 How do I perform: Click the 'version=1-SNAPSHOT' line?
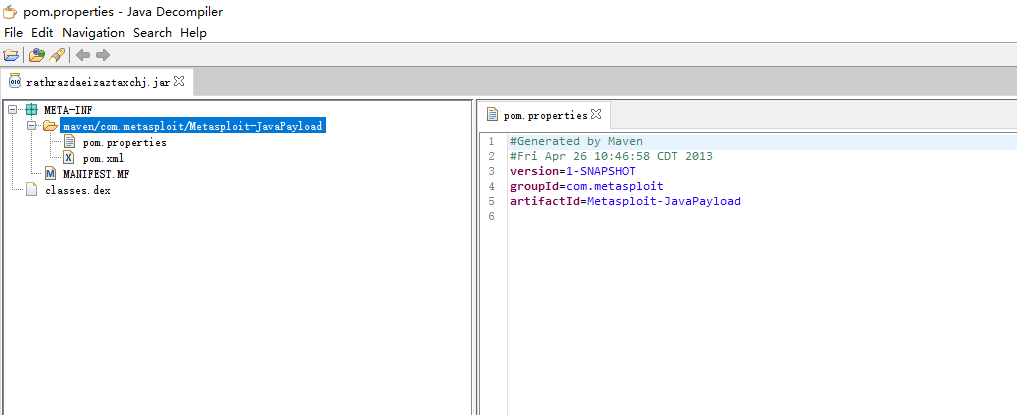[x=573, y=171]
